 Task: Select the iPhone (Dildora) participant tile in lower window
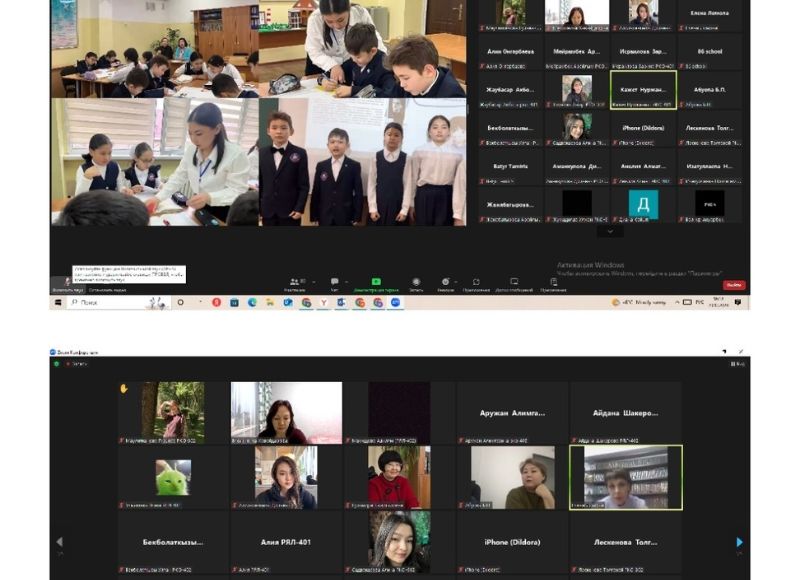511,541
